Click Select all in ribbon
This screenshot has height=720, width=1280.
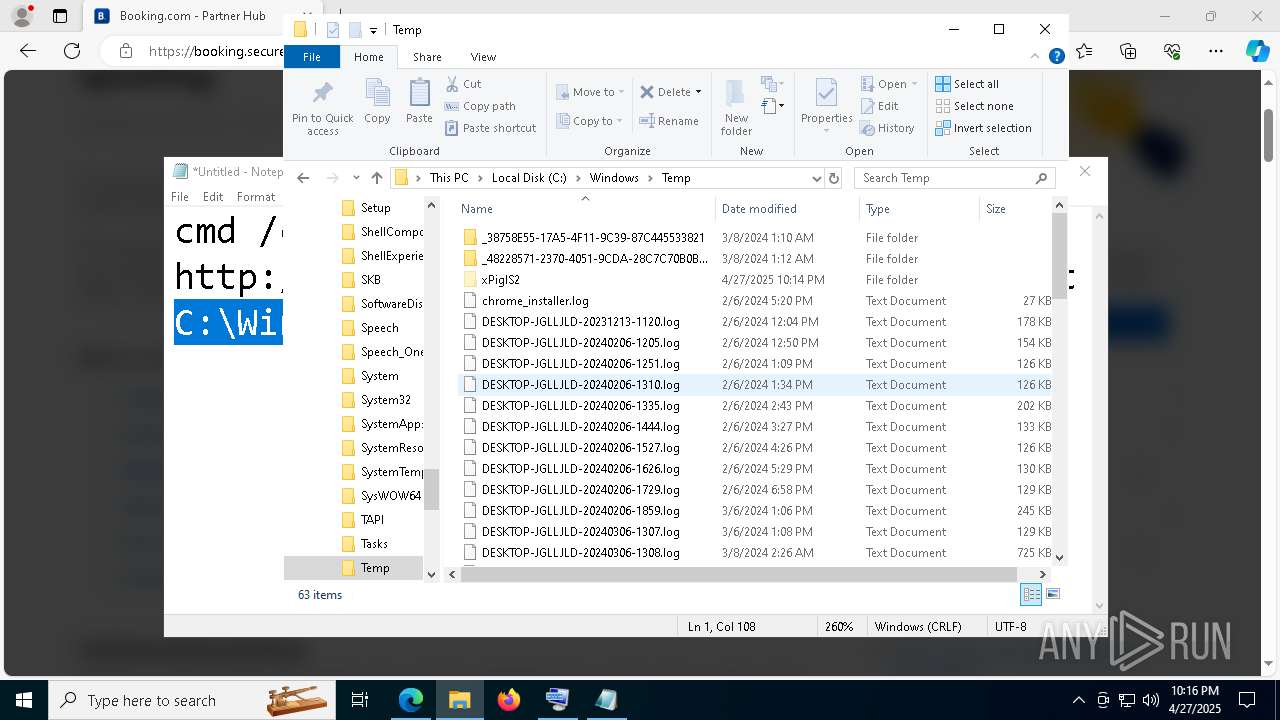pyautogui.click(x=967, y=84)
